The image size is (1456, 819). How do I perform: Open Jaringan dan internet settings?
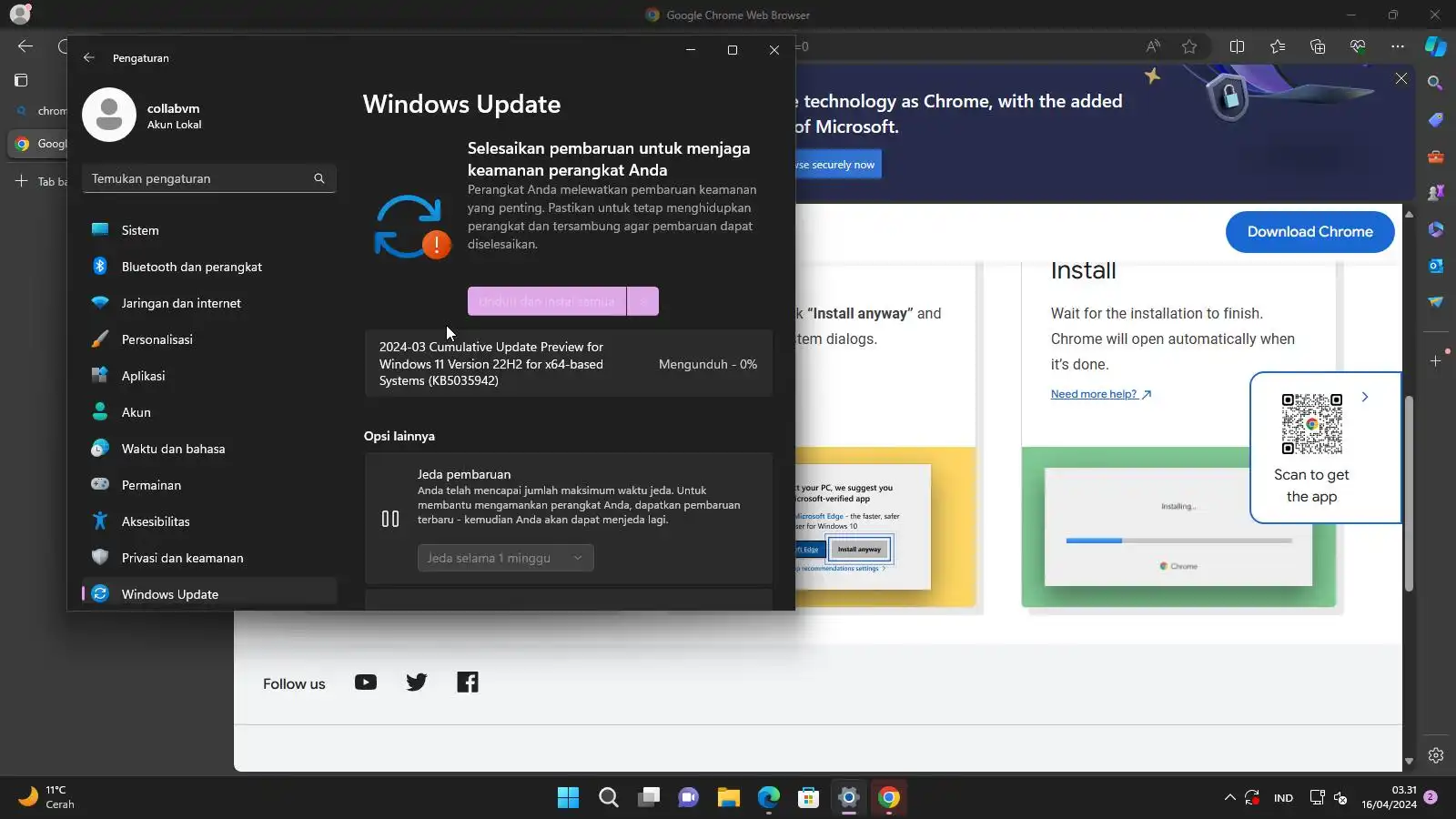(209, 303)
